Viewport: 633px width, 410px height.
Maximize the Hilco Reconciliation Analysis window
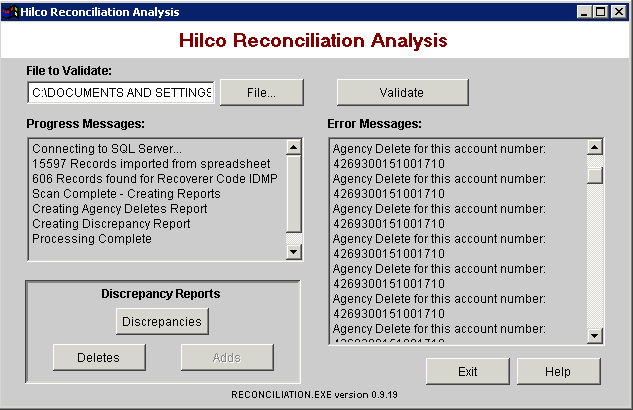601,12
